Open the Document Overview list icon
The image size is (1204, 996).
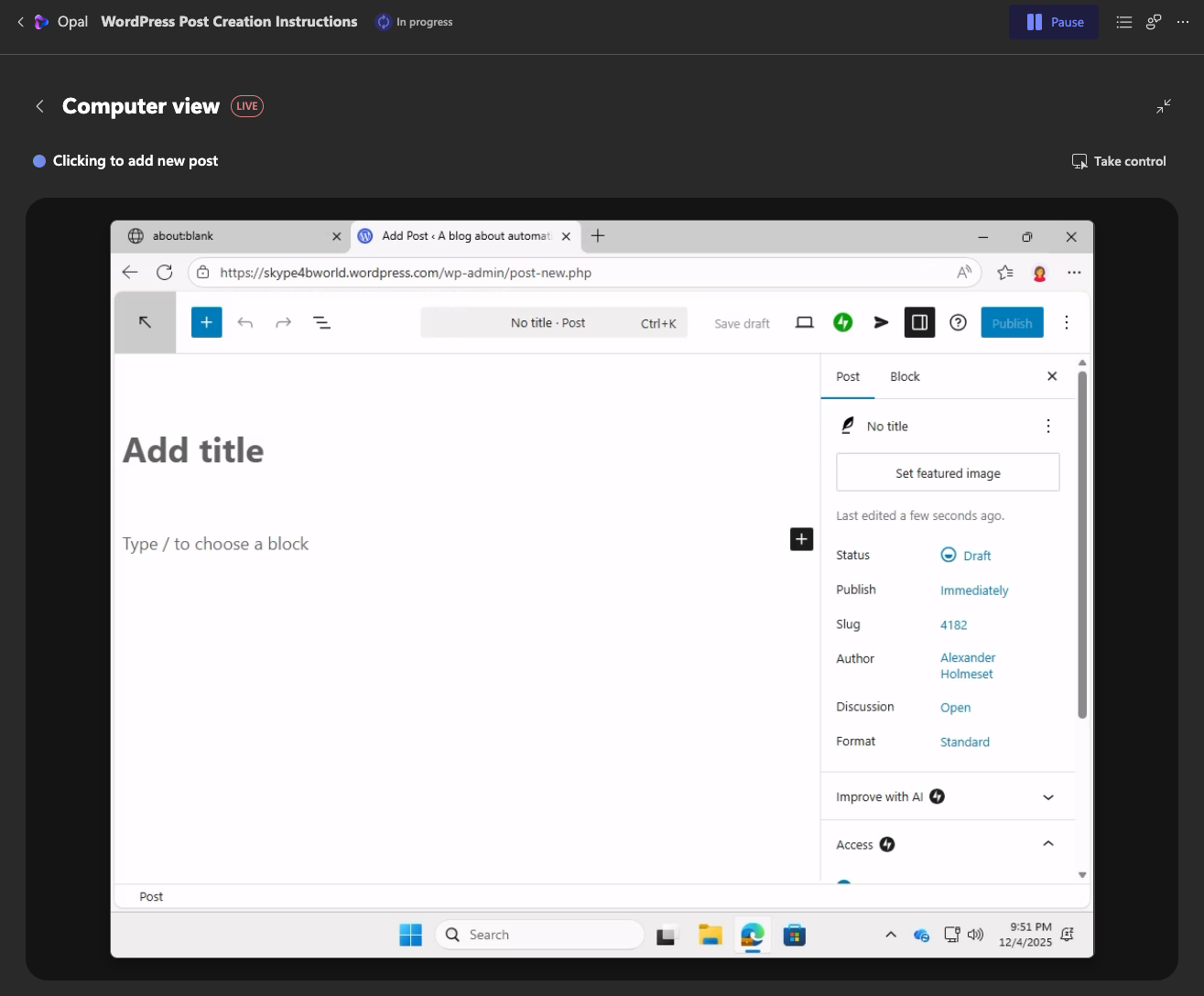pos(321,322)
